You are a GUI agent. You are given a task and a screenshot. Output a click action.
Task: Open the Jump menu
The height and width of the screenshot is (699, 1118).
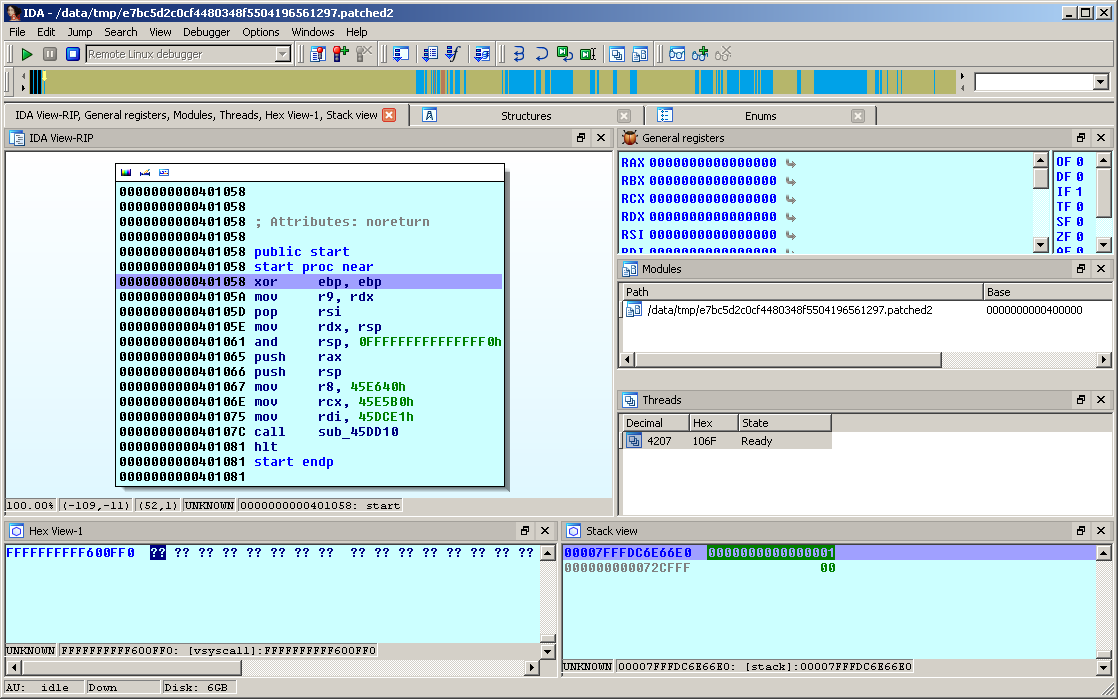click(80, 32)
